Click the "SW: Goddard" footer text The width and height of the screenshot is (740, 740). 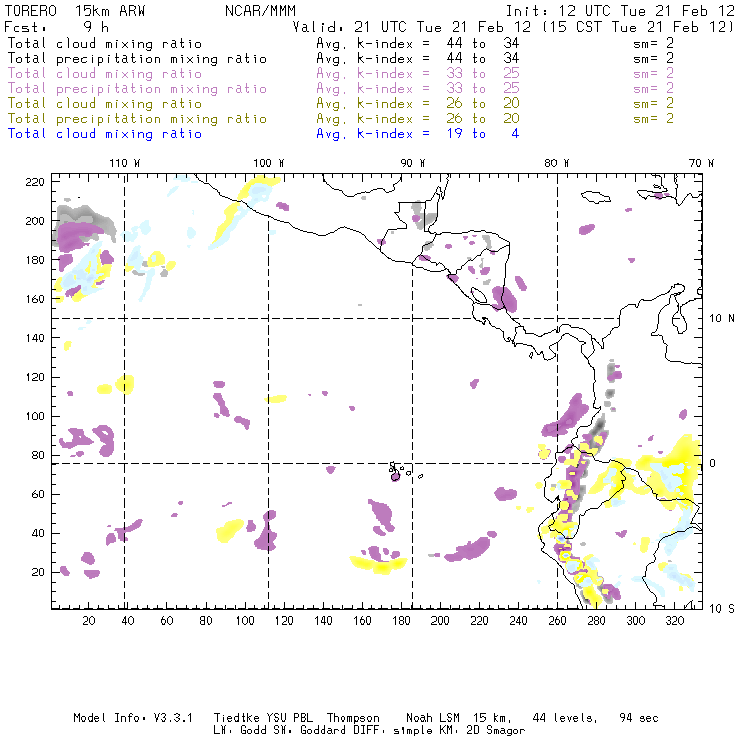pyautogui.click(x=310, y=731)
